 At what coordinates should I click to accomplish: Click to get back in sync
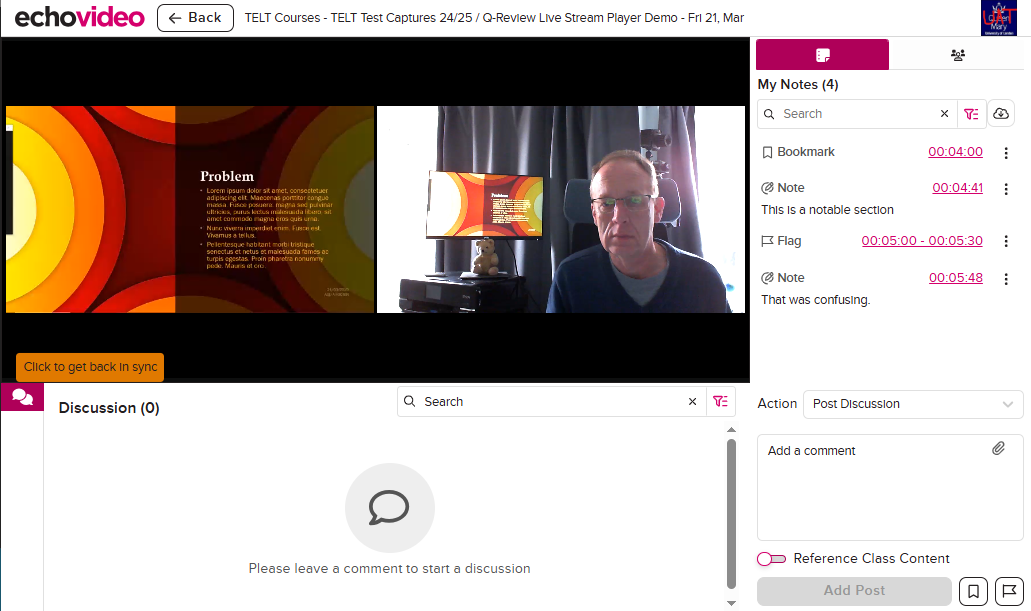click(89, 366)
